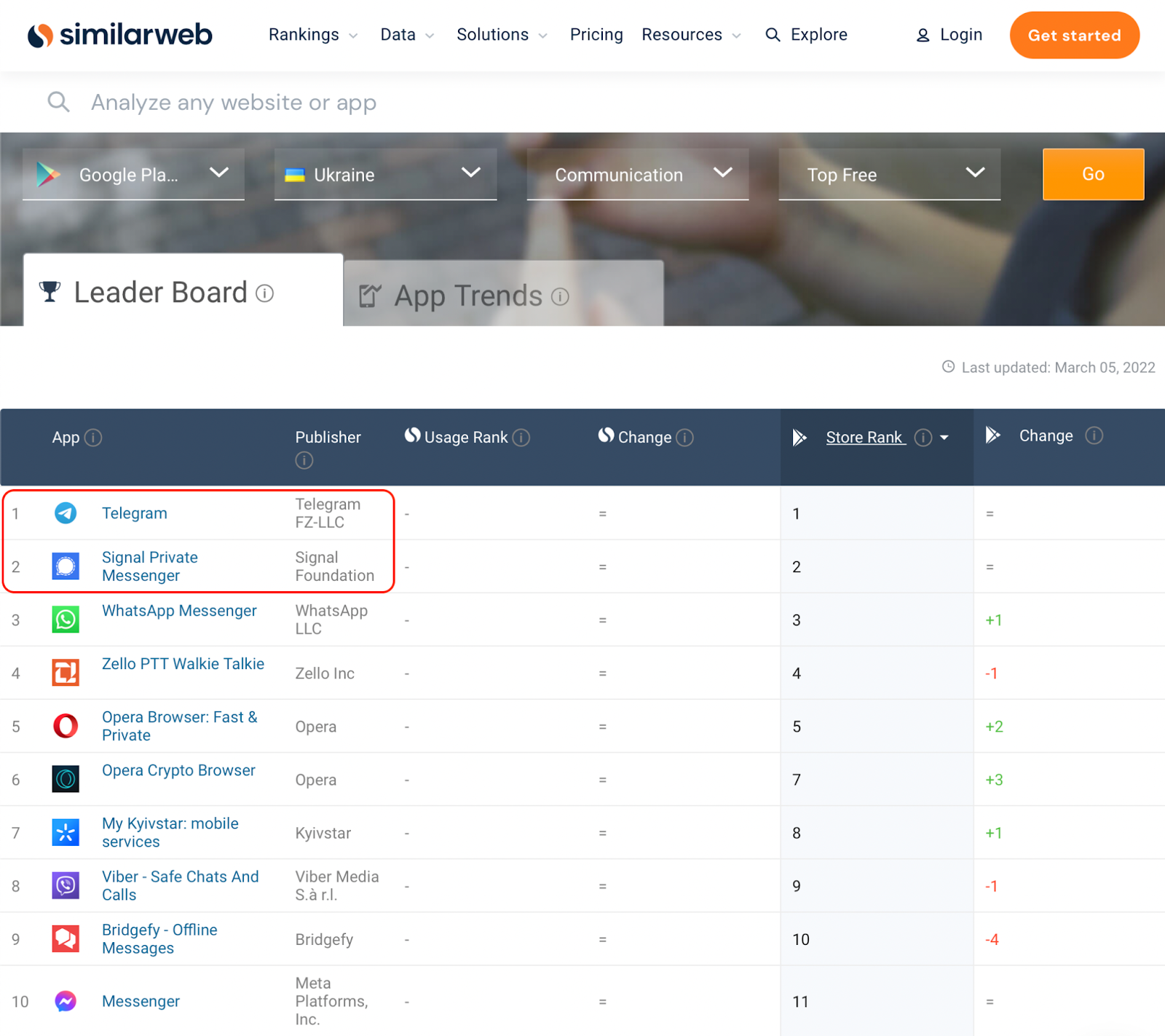The height and width of the screenshot is (1036, 1165).
Task: Click the Bridgefy app icon
Action: pyautogui.click(x=66, y=938)
